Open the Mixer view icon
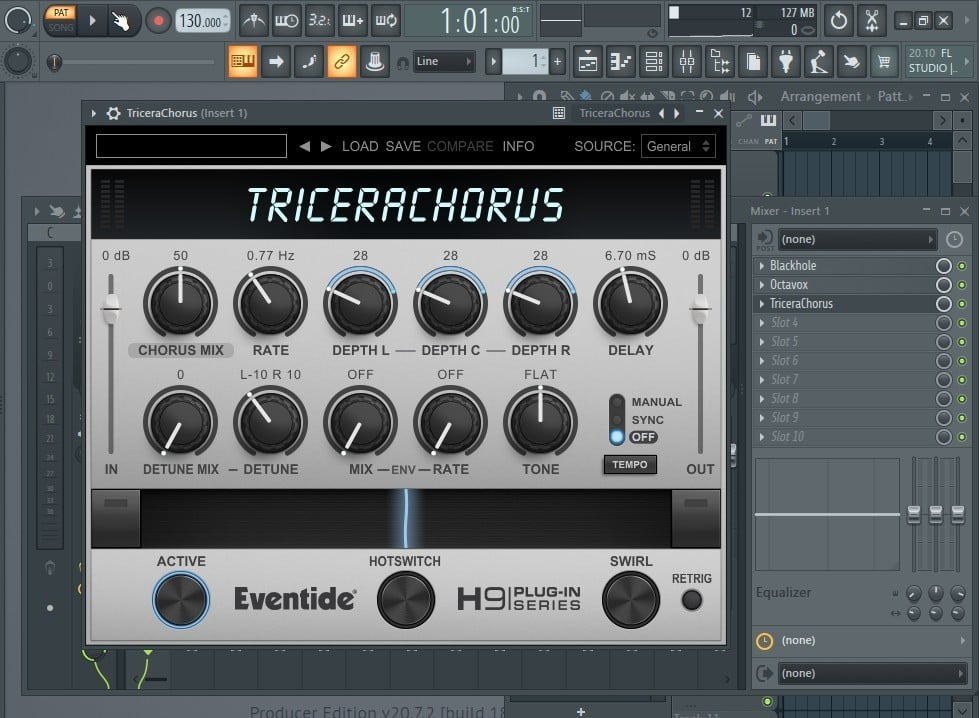Image resolution: width=979 pixels, height=718 pixels. [687, 61]
